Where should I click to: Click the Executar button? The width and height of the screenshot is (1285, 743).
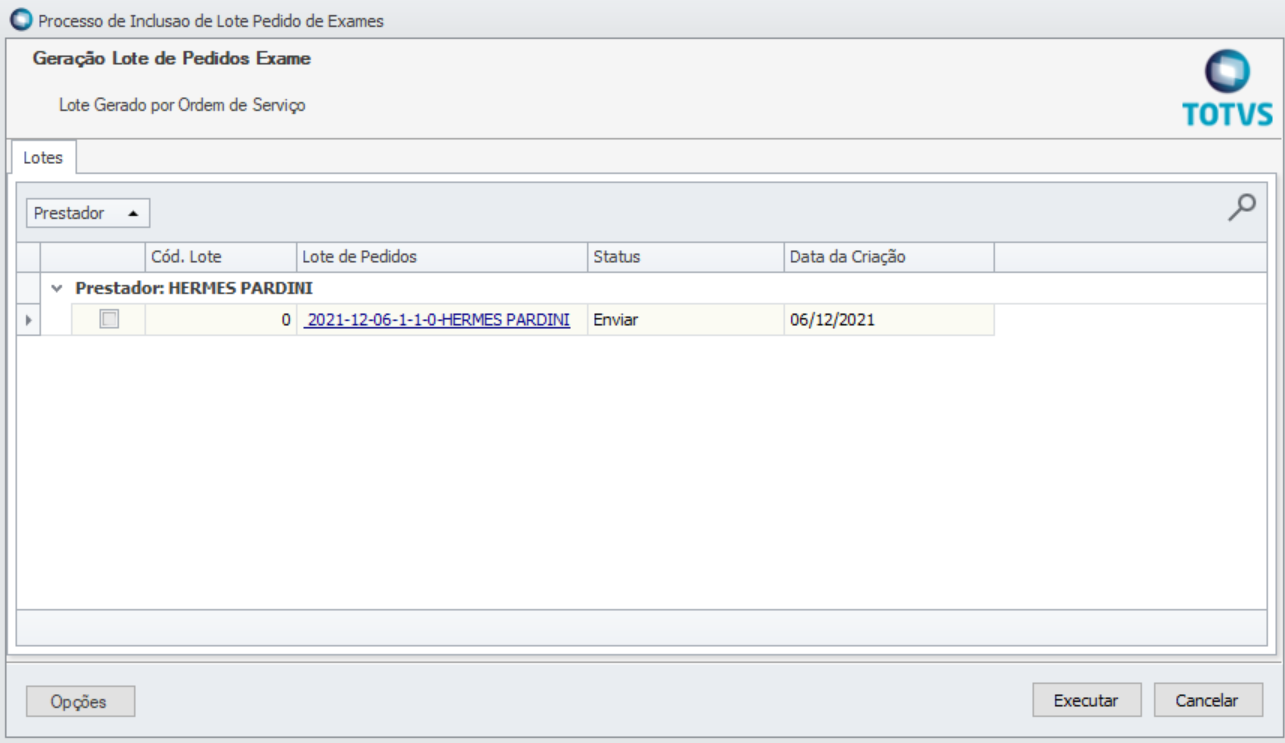tap(1086, 701)
